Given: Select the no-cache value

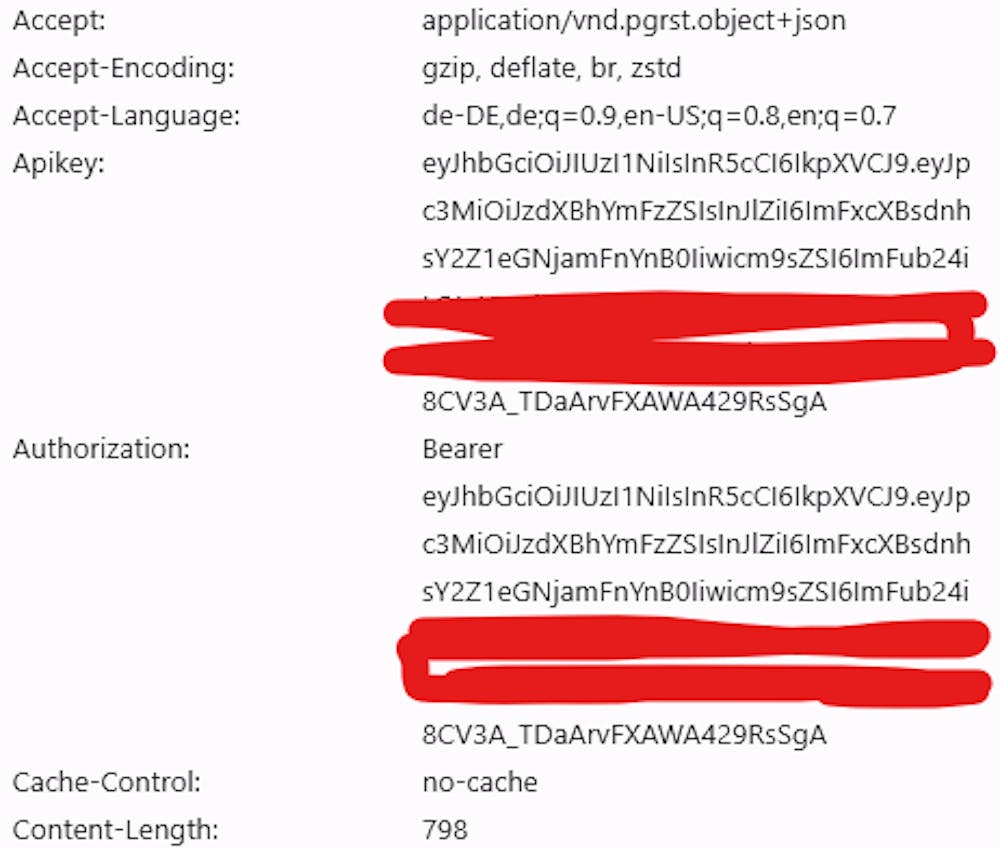Looking at the screenshot, I should tap(480, 783).
